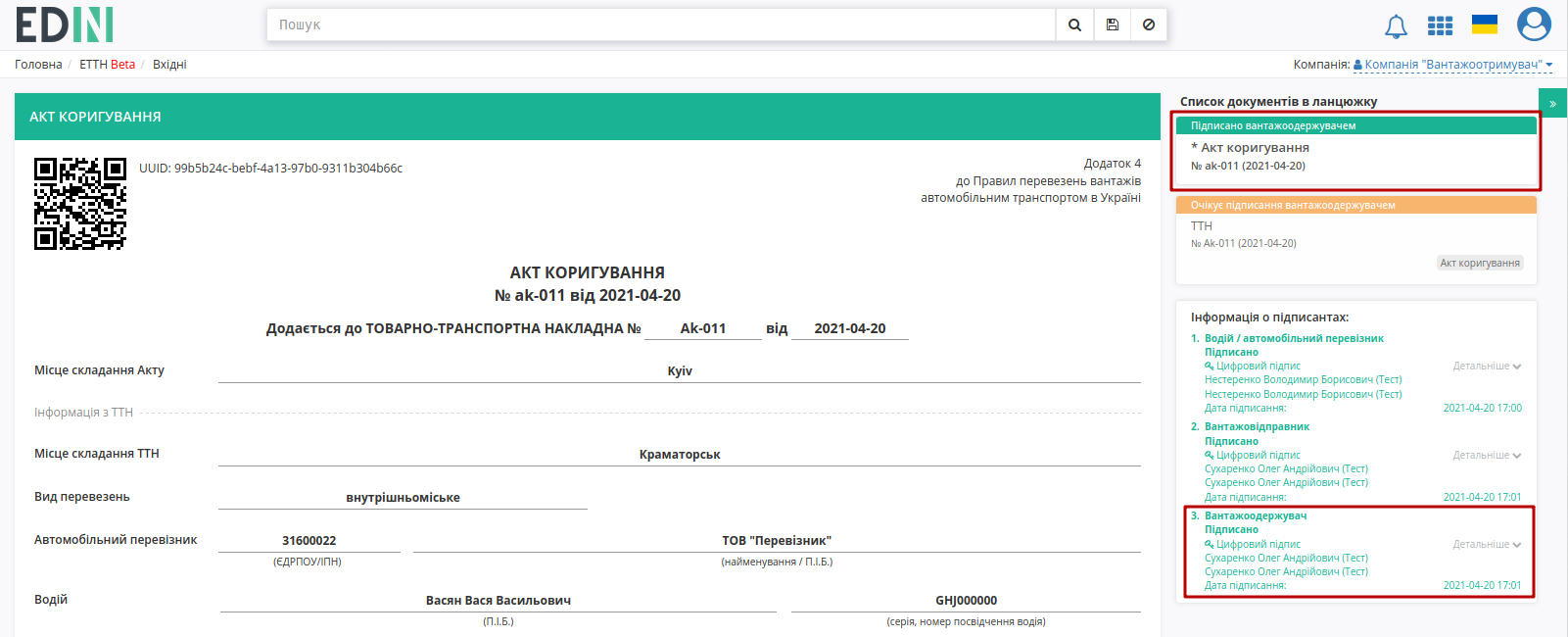
Task: Collapse the side panel with double-chevron
Action: 1552,103
